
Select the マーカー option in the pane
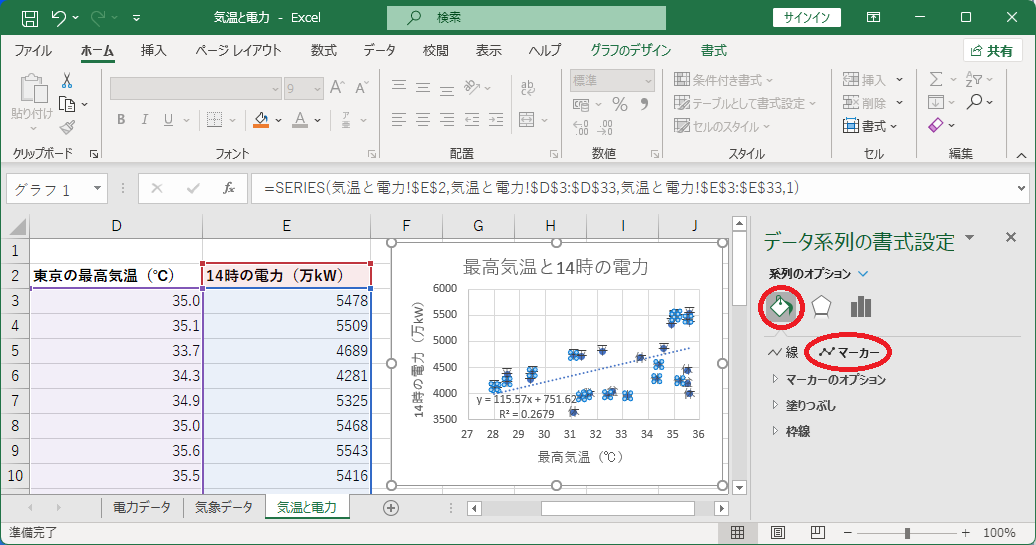point(850,353)
